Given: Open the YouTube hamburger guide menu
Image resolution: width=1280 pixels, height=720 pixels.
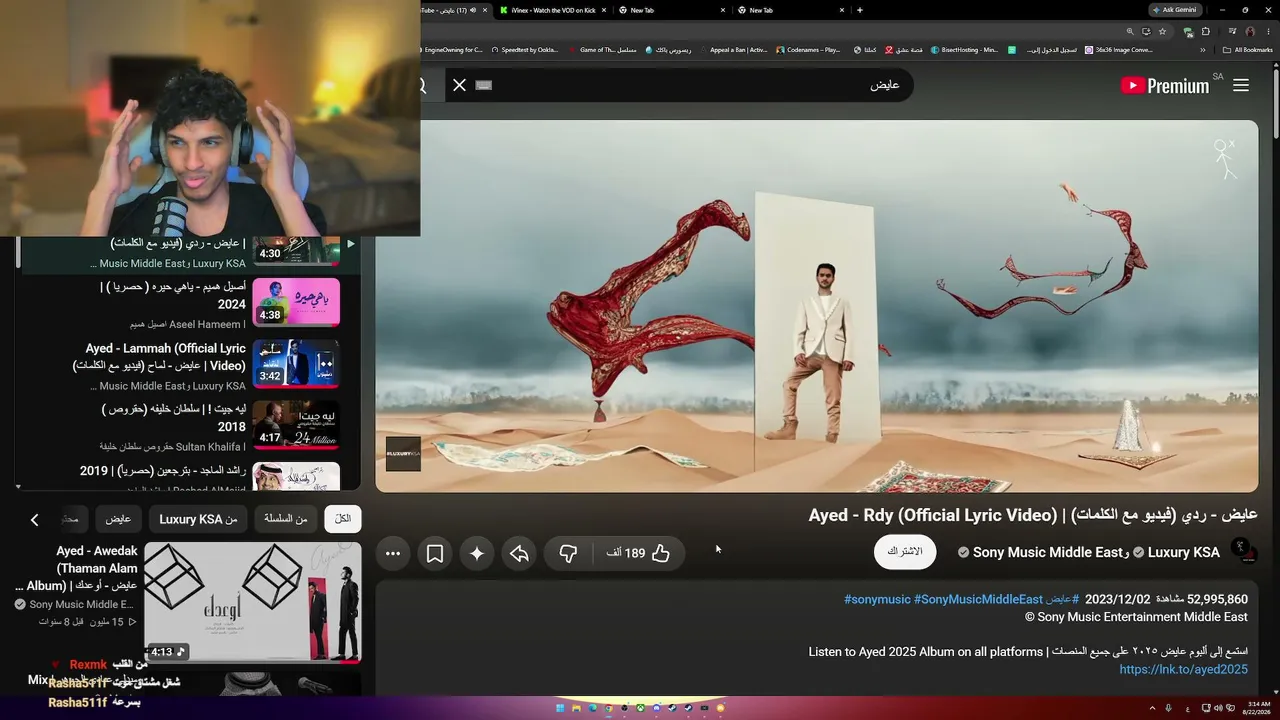Looking at the screenshot, I should tap(1241, 85).
